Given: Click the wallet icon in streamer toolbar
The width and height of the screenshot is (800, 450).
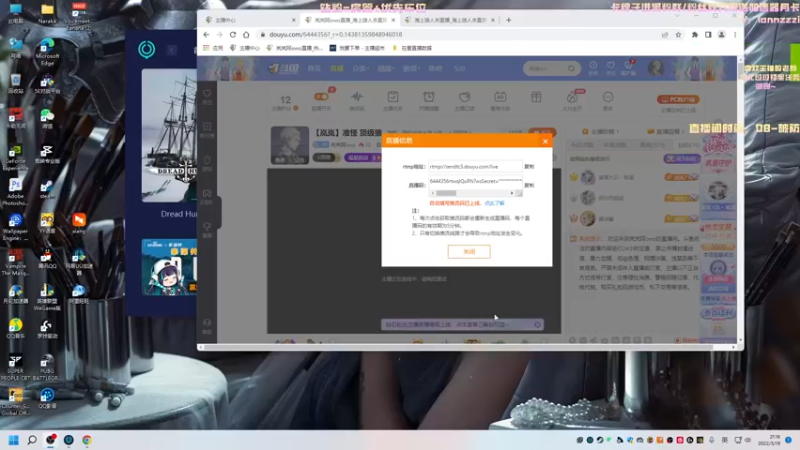Looking at the screenshot, I should coord(464,97).
